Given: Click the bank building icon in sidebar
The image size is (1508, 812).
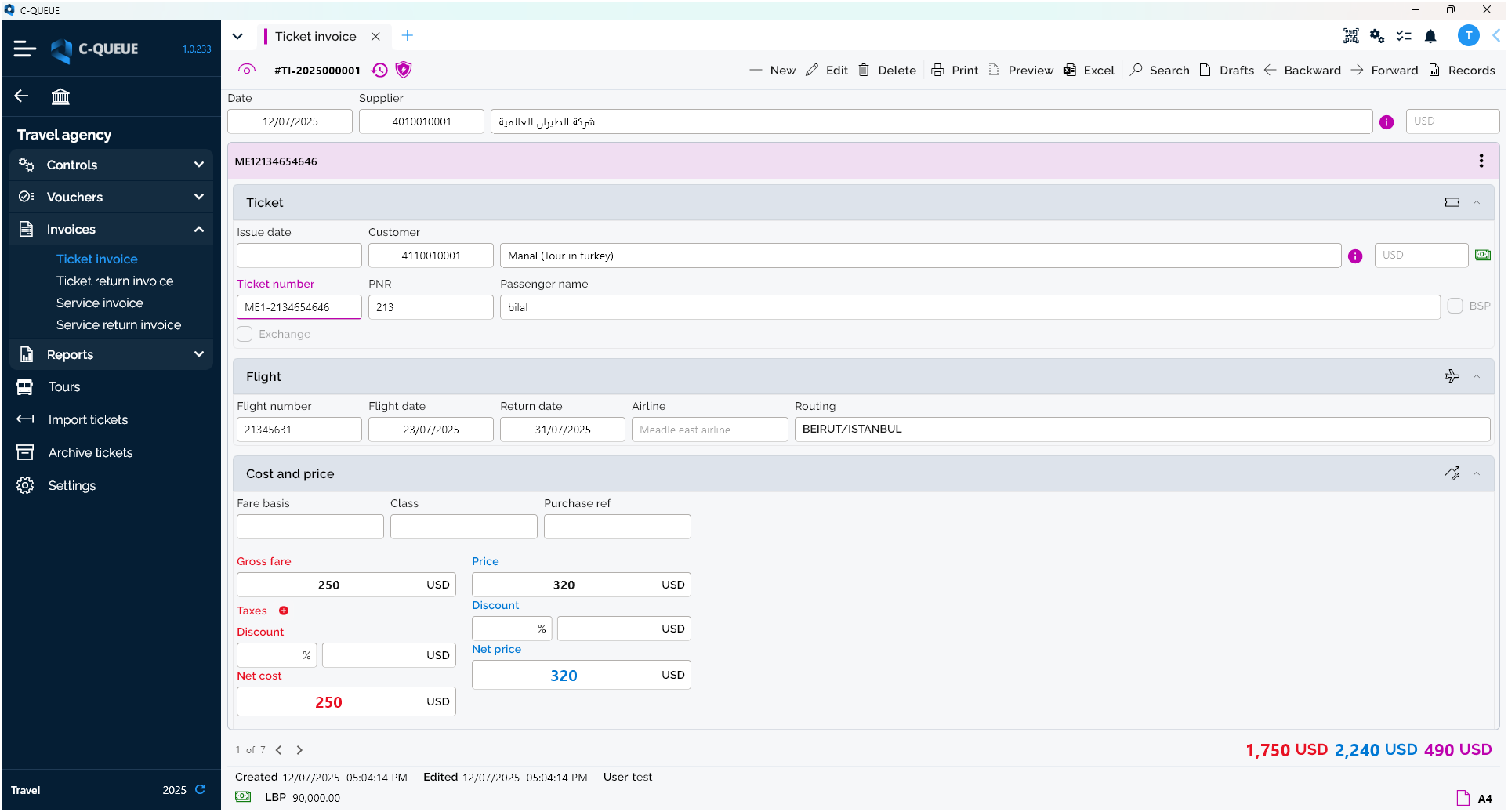Looking at the screenshot, I should (60, 96).
